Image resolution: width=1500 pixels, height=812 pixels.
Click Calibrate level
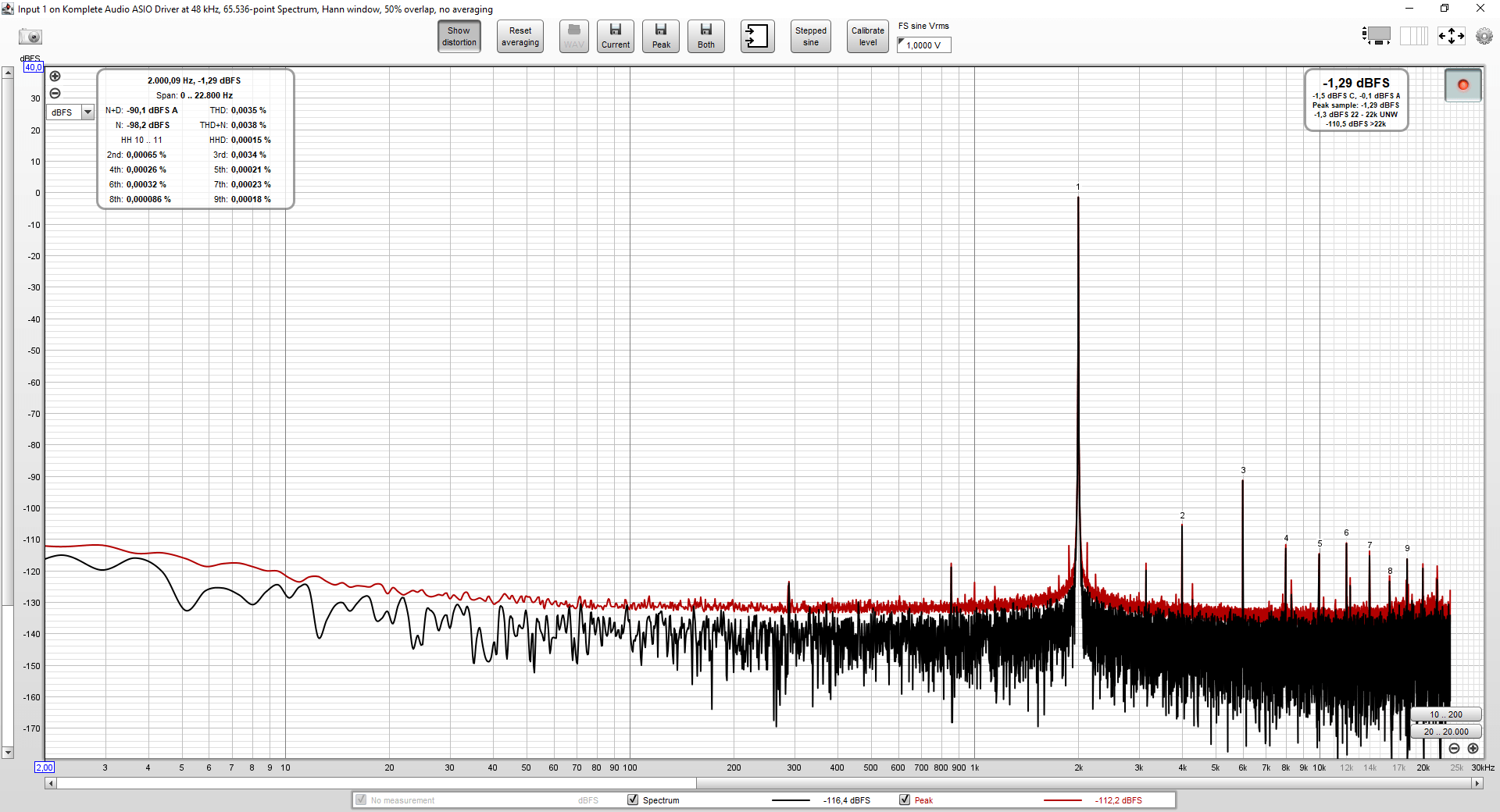point(868,37)
